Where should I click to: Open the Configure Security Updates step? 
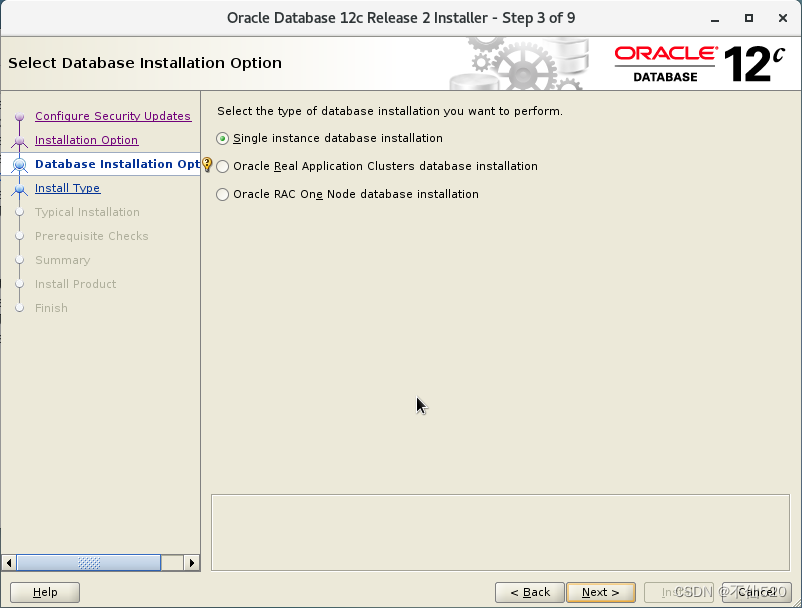coord(113,116)
